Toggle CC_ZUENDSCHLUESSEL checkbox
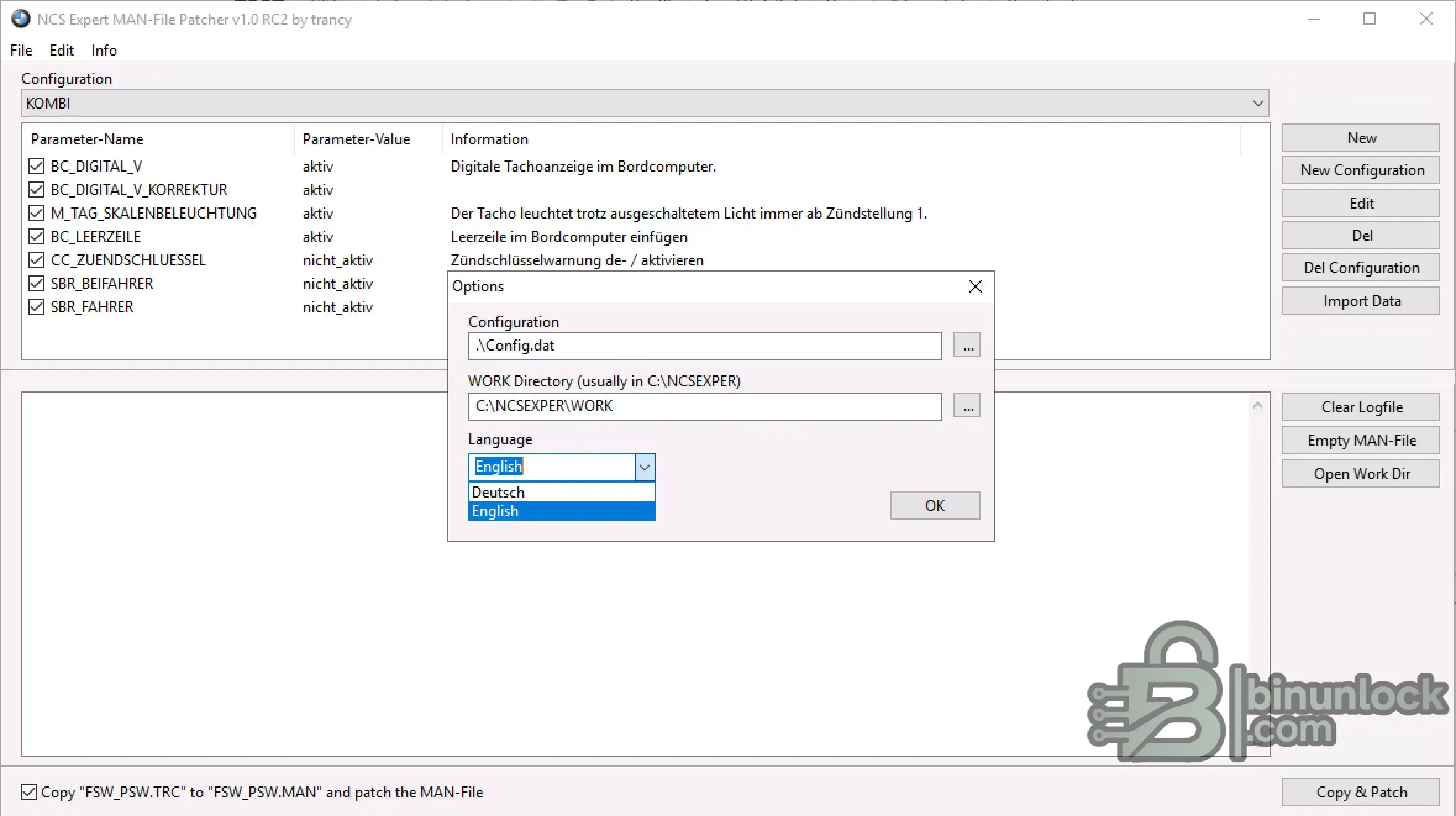The width and height of the screenshot is (1456, 816). click(x=36, y=260)
